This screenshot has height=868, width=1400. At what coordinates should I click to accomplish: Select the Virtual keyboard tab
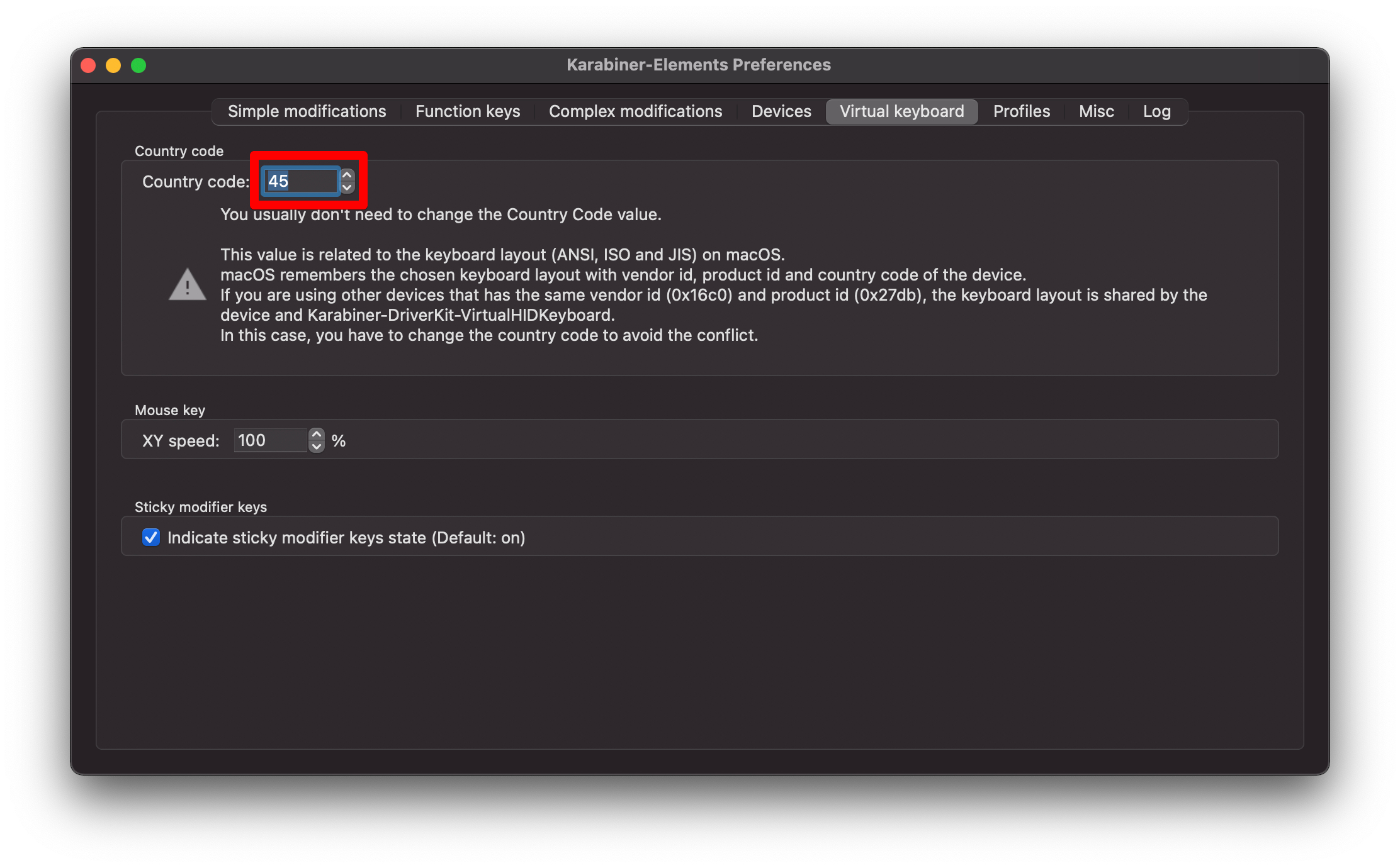tap(902, 111)
